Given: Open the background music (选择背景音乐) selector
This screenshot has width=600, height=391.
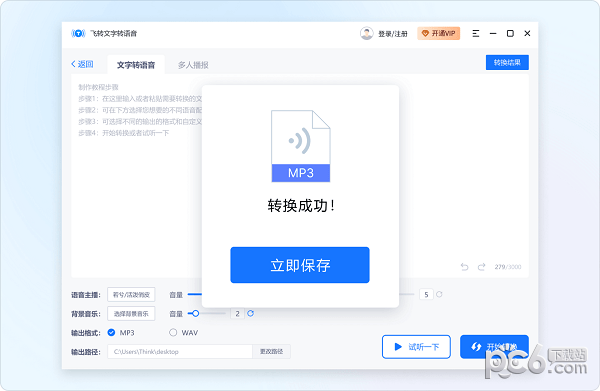Looking at the screenshot, I should pyautogui.click(x=131, y=314).
